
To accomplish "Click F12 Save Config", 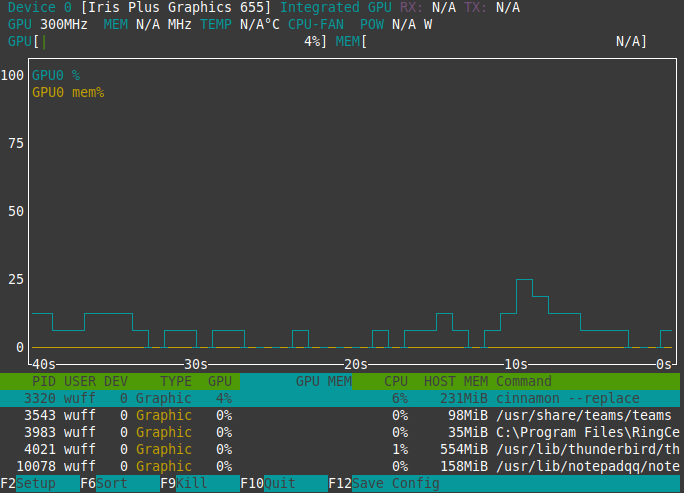I will point(382,484).
